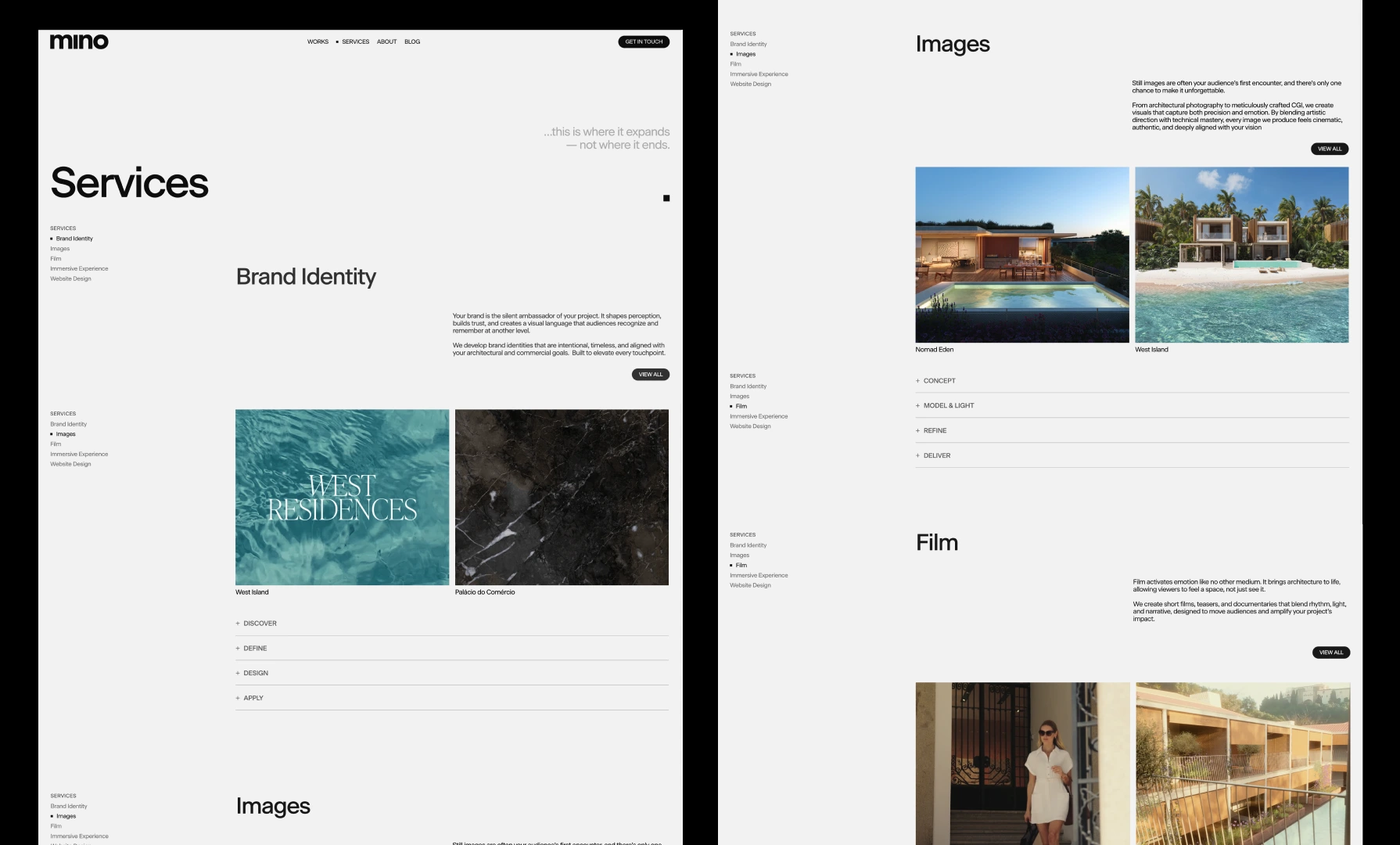Open the West Residences teal water thumbnail

click(343, 497)
